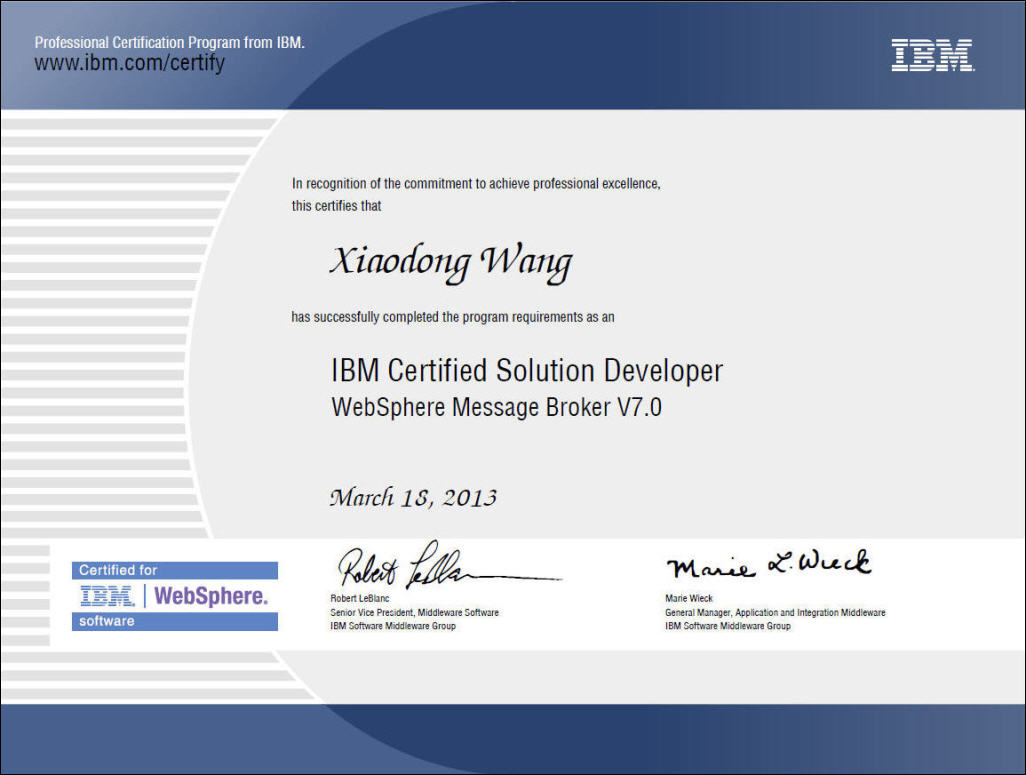Click the "software" badge footer

pyautogui.click(x=175, y=621)
